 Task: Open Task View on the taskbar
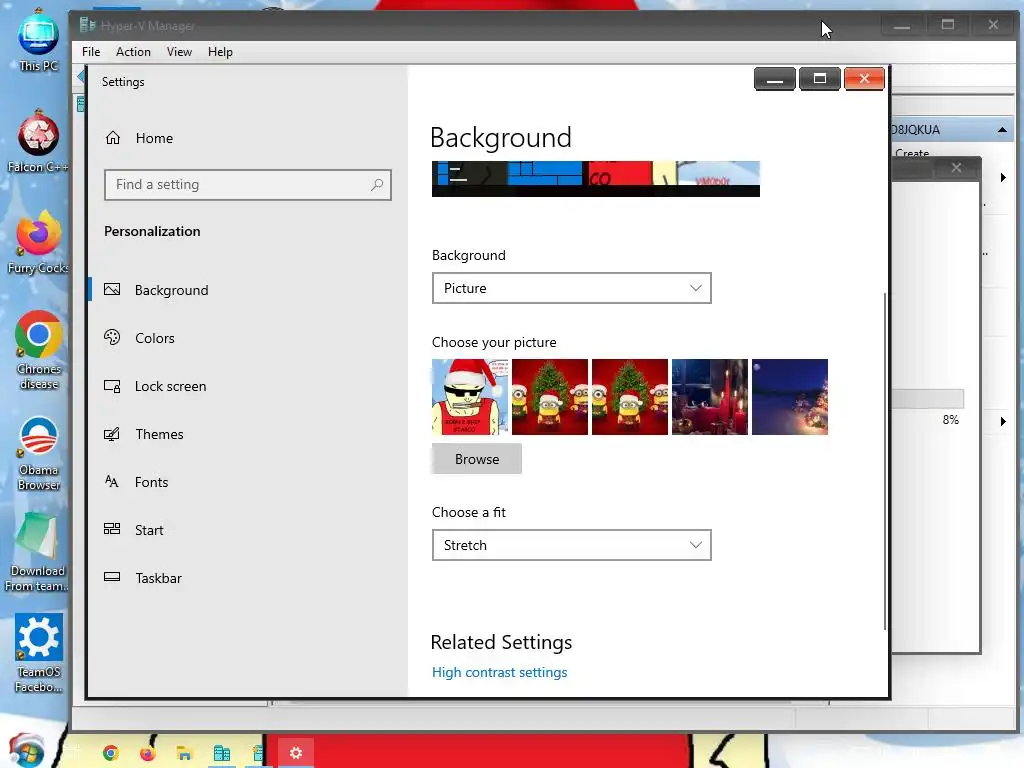click(x=72, y=753)
